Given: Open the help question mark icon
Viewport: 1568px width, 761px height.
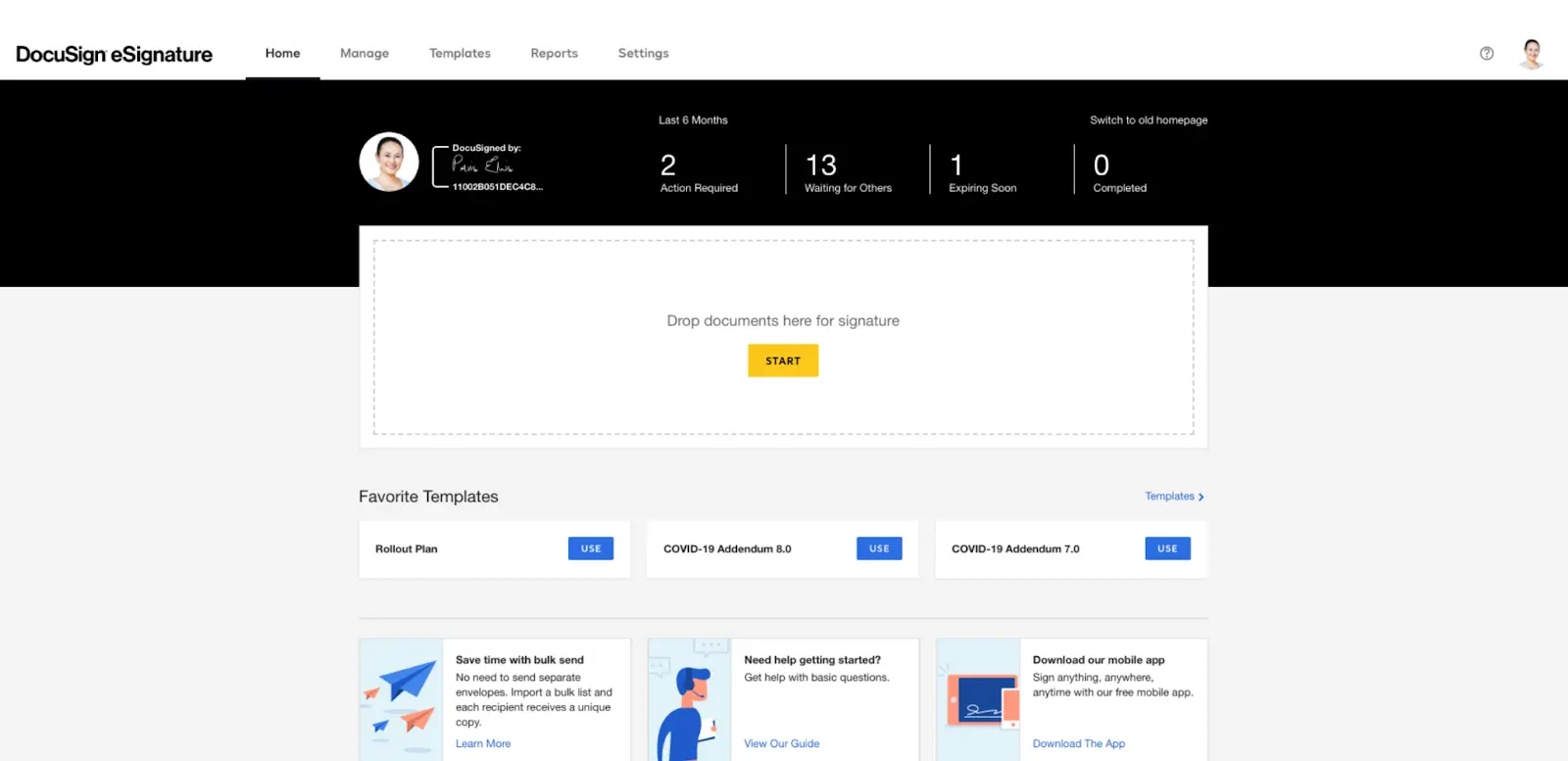Looking at the screenshot, I should (x=1487, y=54).
